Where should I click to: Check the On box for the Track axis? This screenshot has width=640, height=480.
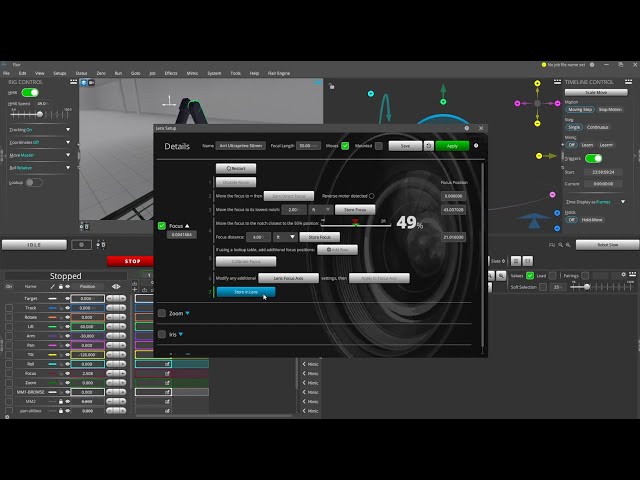9,308
